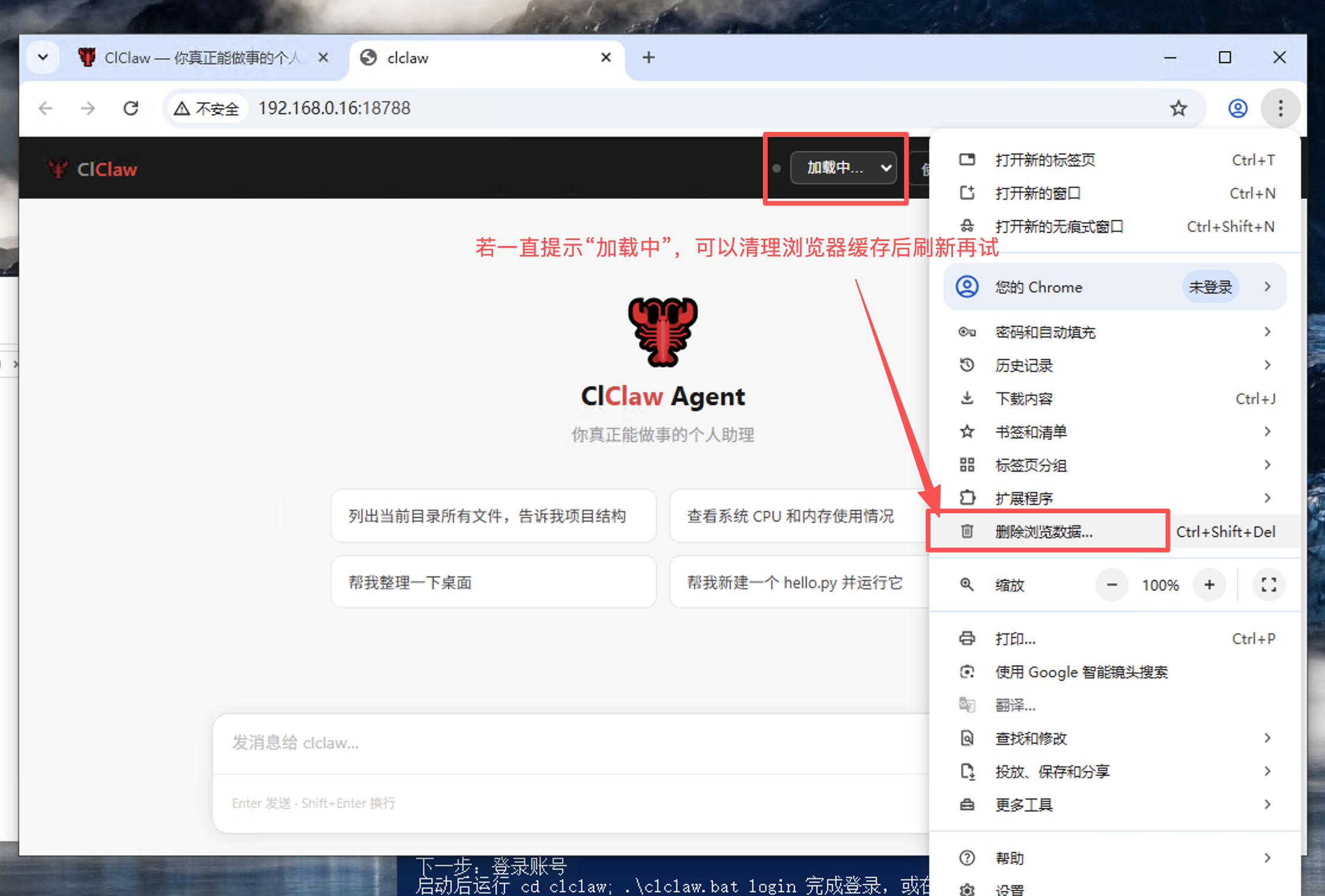The height and width of the screenshot is (896, 1325).
Task: Open the 加载中 model dropdown
Action: click(x=843, y=168)
